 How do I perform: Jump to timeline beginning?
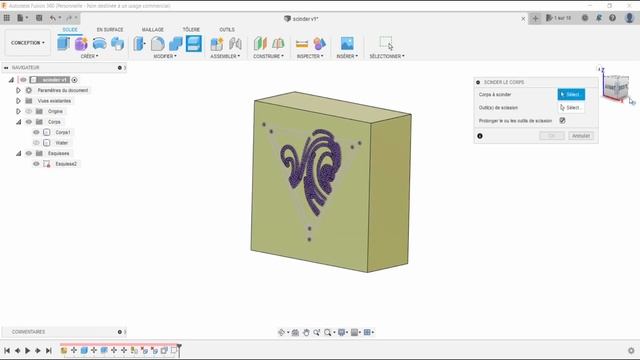coord(7,351)
